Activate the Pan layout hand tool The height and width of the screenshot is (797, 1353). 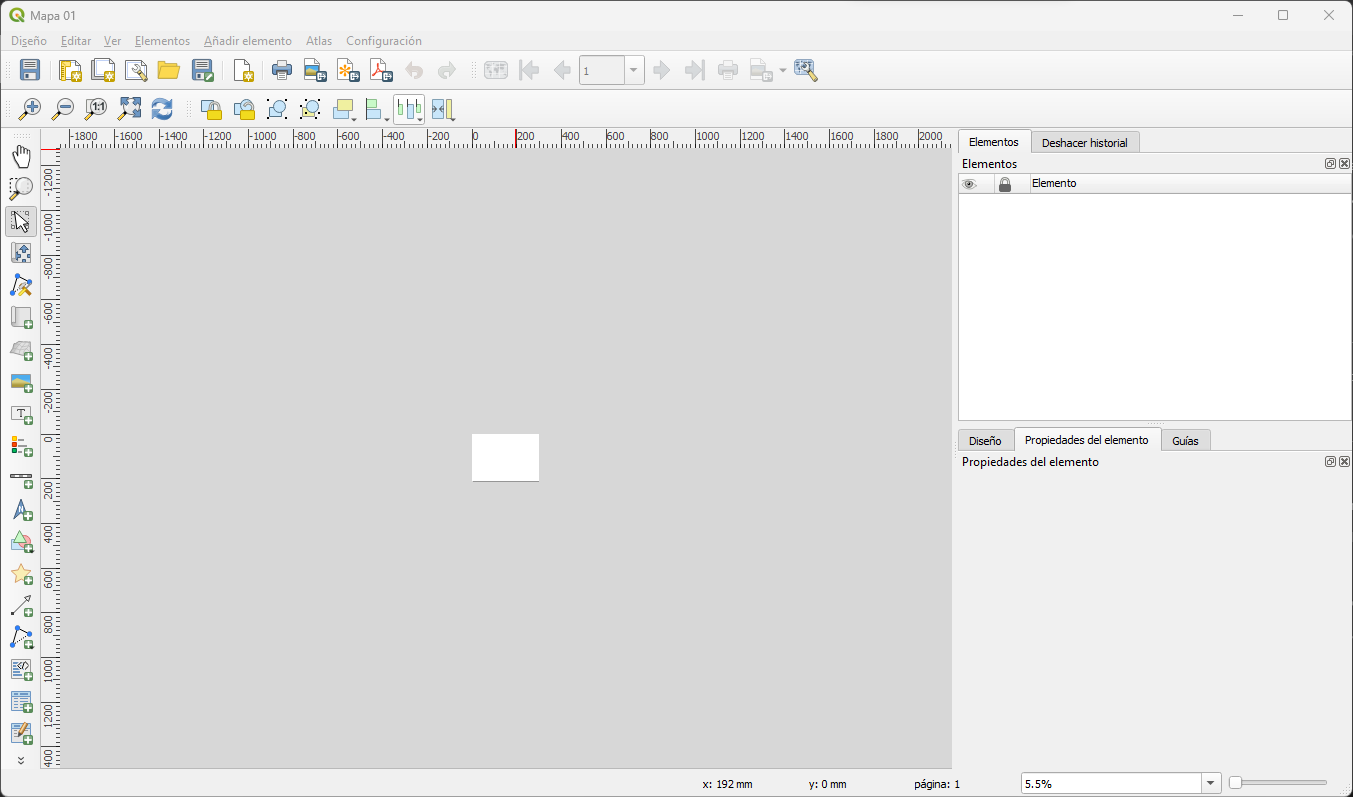coord(21,157)
